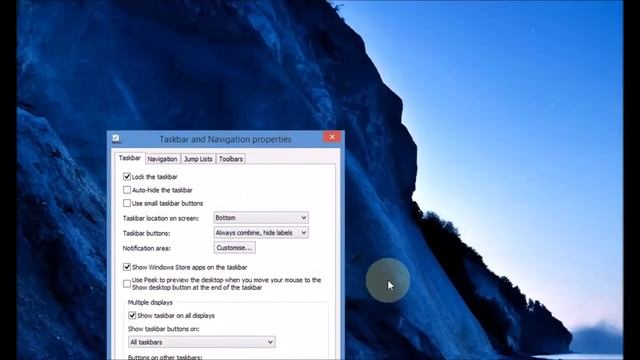
Task: Click the Customise notification area button
Action: tap(235, 248)
